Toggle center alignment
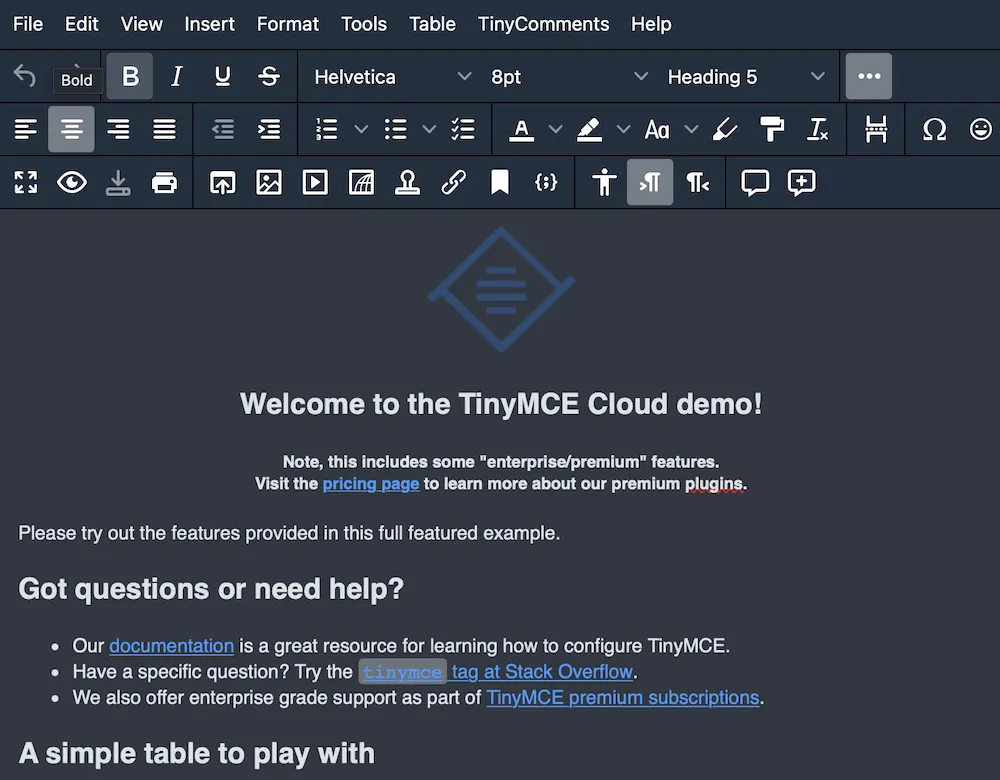This screenshot has height=780, width=1000. (x=71, y=129)
